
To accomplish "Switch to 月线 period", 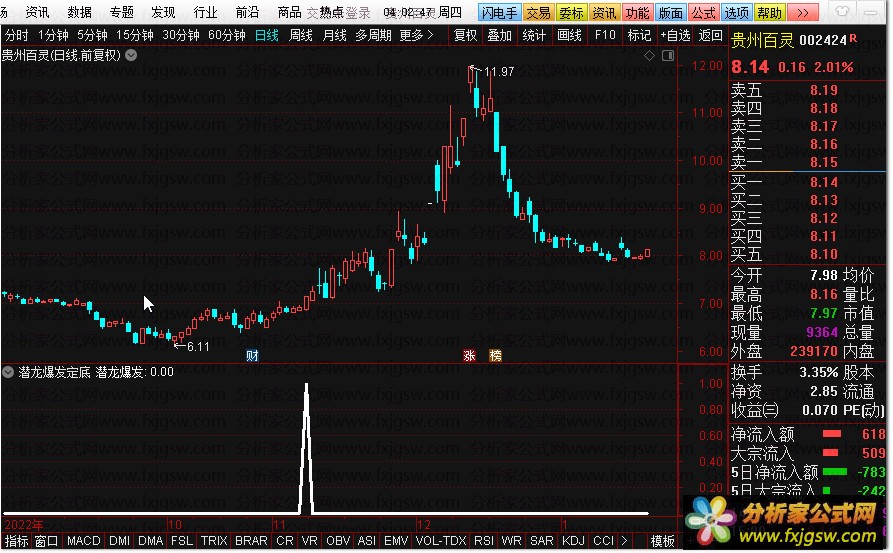I will 334,35.
